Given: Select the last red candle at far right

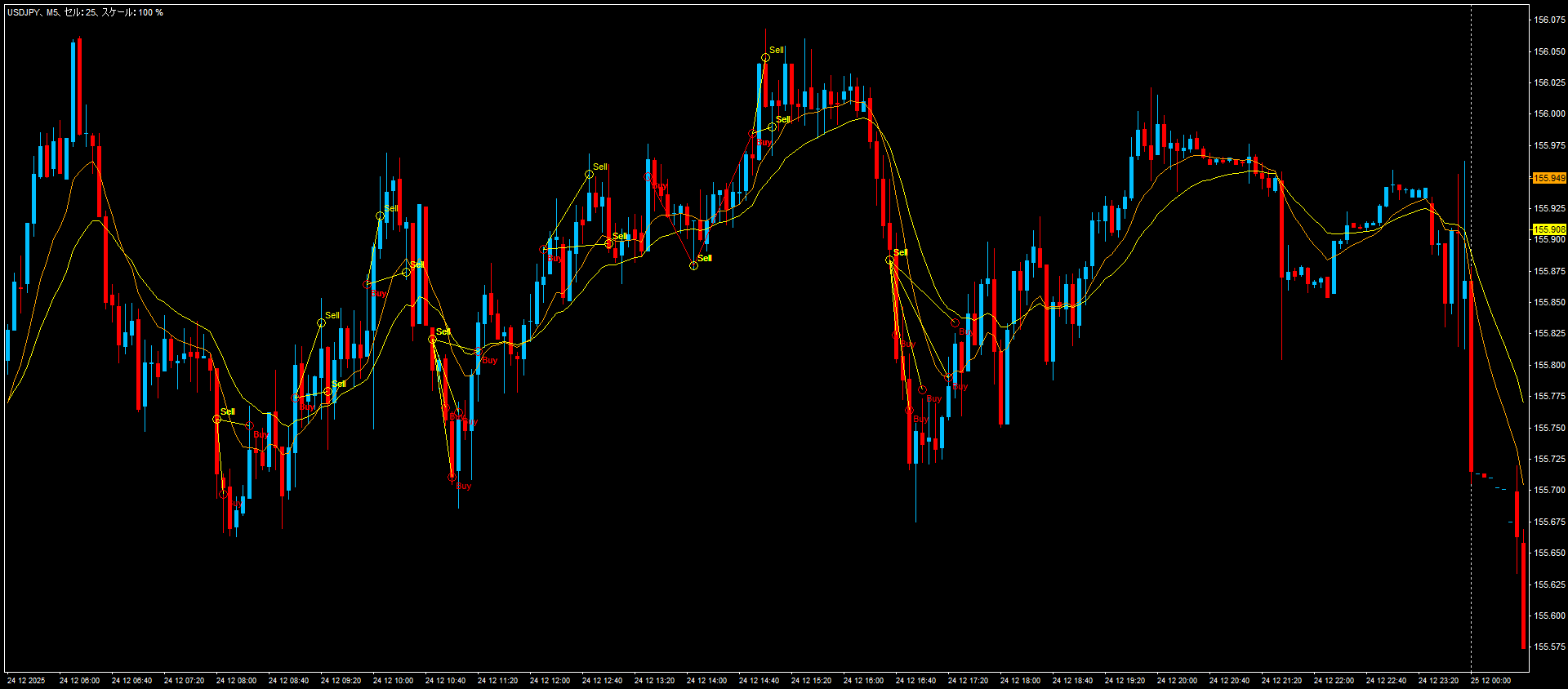Looking at the screenshot, I should (1524, 596).
